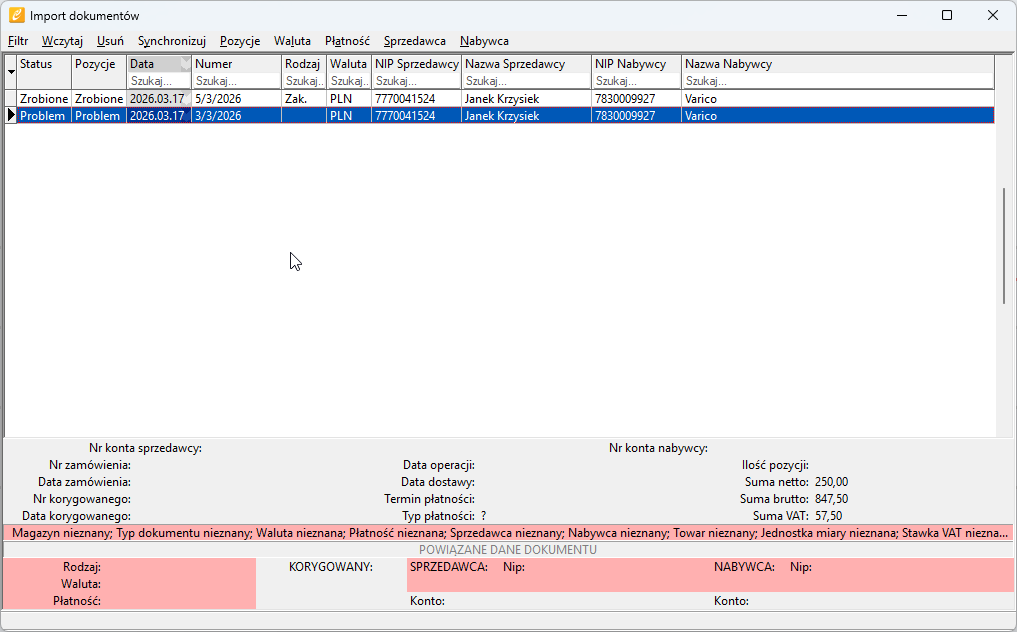Maximize the Import dokumentów window
Screen dimensions: 1017x632
pos(946,15)
